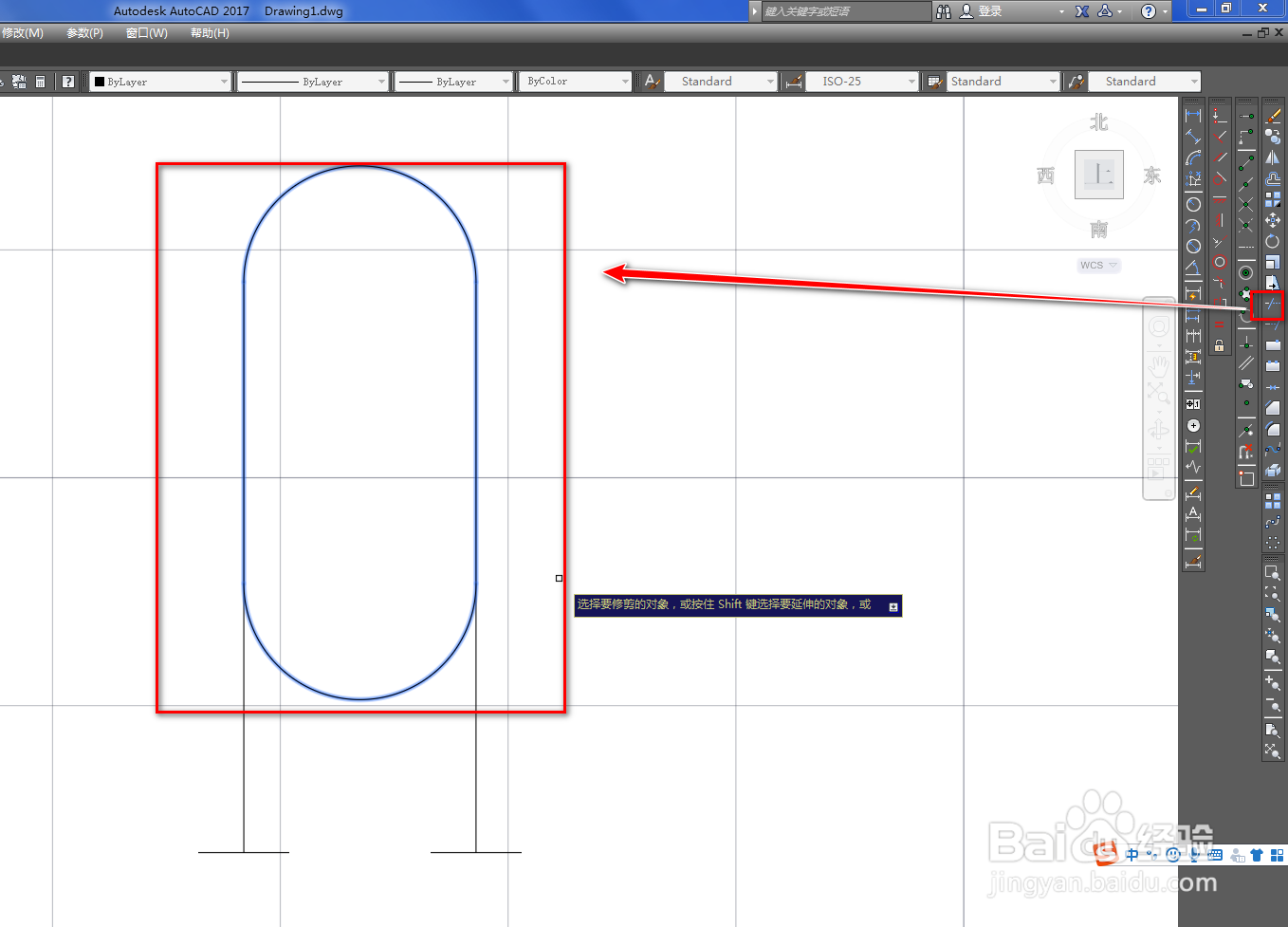Open the Standard text style dropdown
Screen dimensions: 1288x927
click(721, 82)
